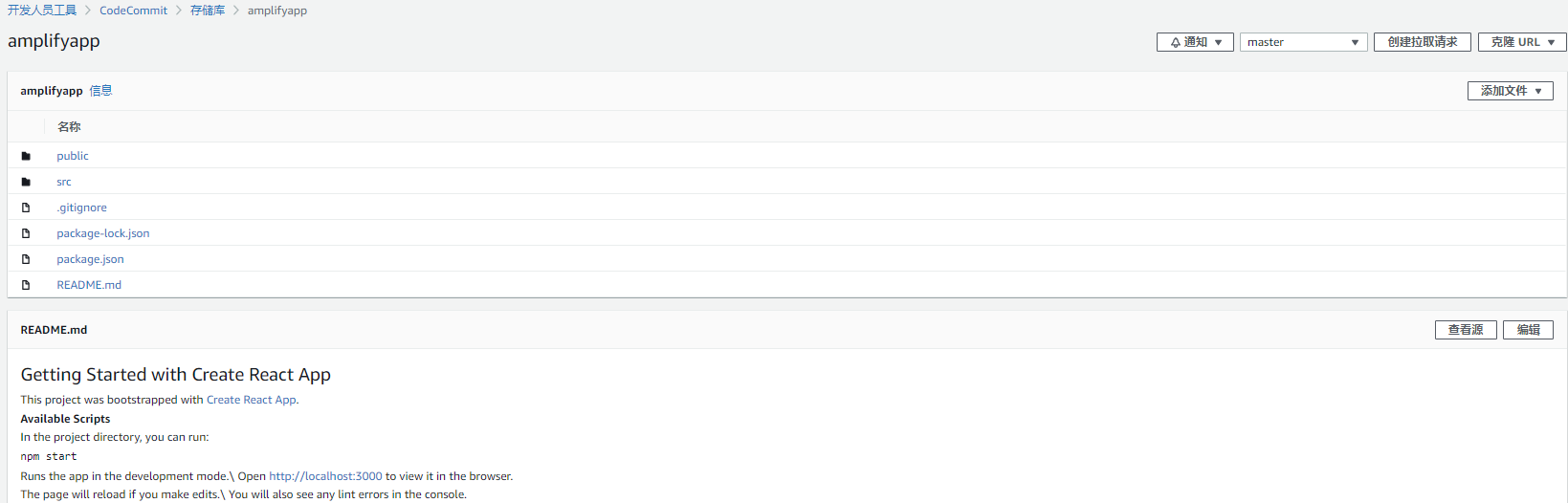Click the package.json file icon
Screen dimensions: 1568x503
(x=26, y=259)
